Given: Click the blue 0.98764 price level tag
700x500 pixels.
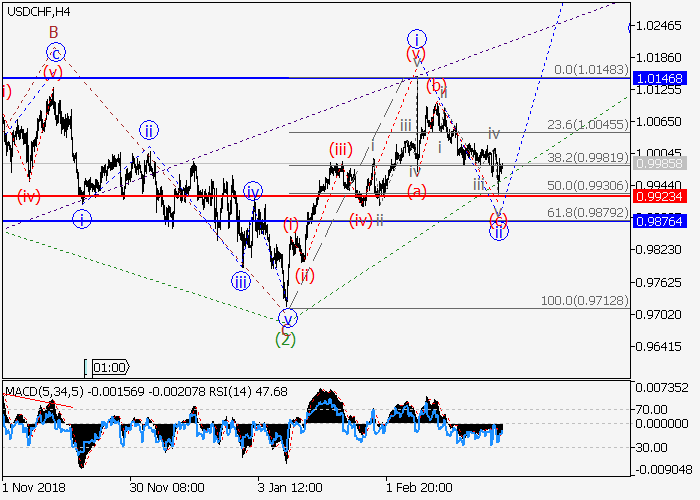Looking at the screenshot, I should point(658,221).
